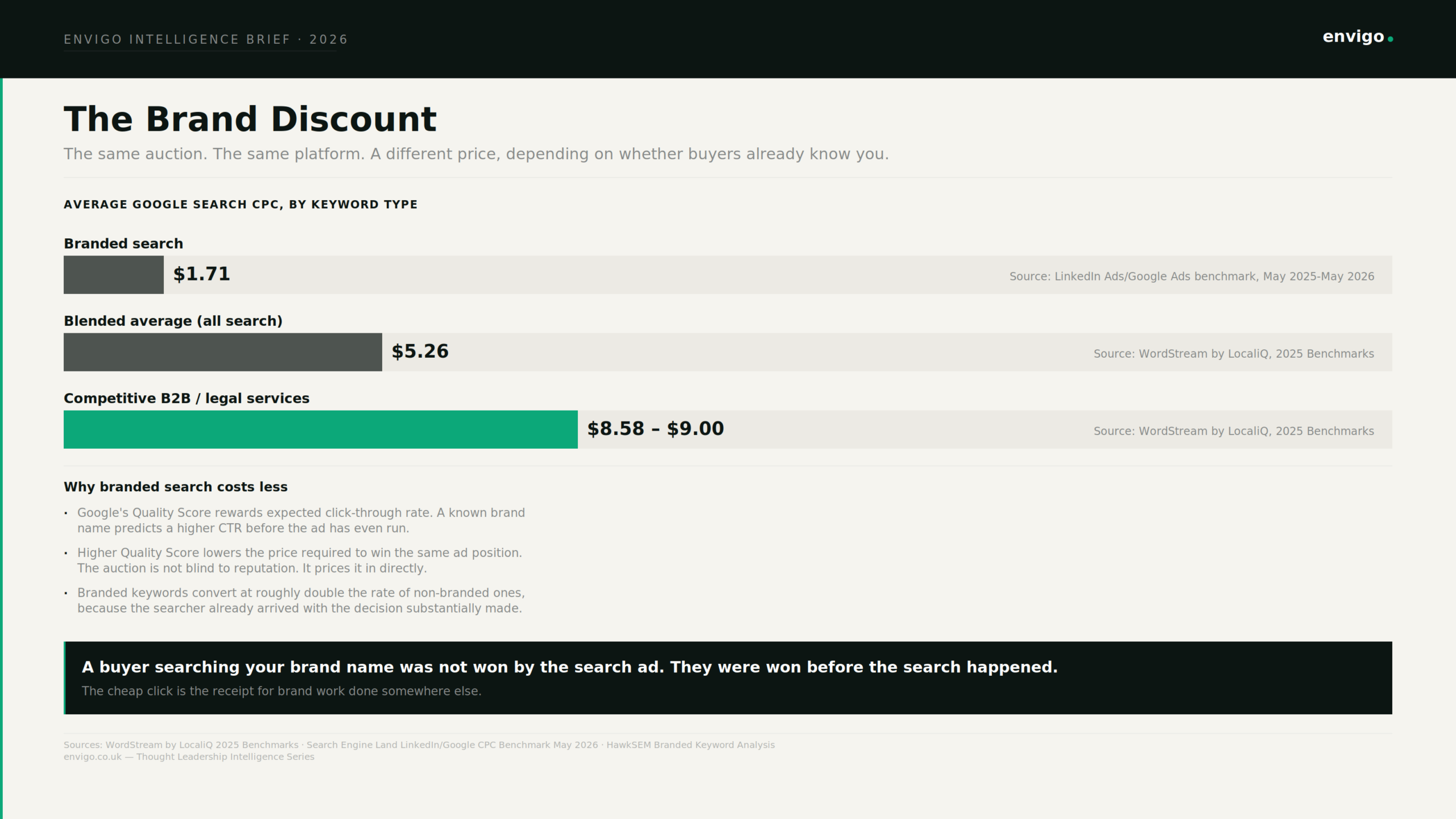
Task: Click the Why branded search costs less heading
Action: pyautogui.click(x=176, y=487)
